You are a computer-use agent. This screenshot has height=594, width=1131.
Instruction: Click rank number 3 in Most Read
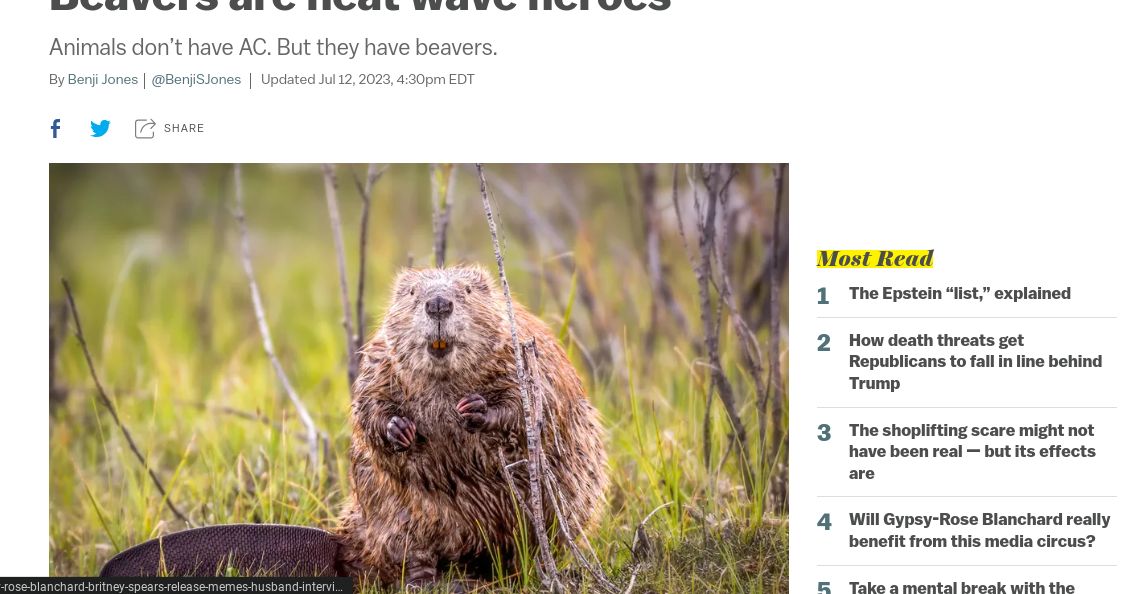(x=824, y=433)
